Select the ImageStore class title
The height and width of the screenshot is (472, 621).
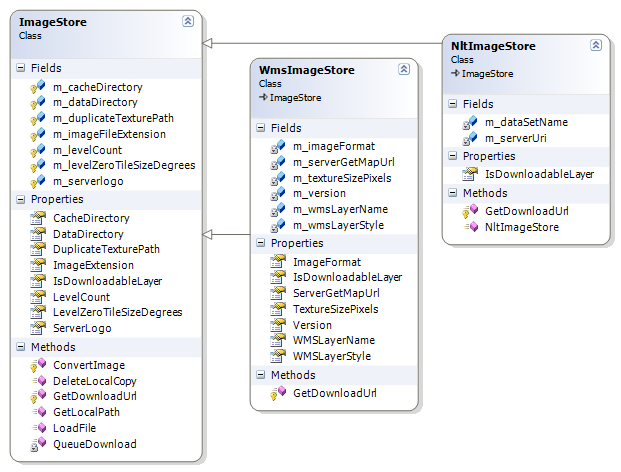(x=53, y=22)
